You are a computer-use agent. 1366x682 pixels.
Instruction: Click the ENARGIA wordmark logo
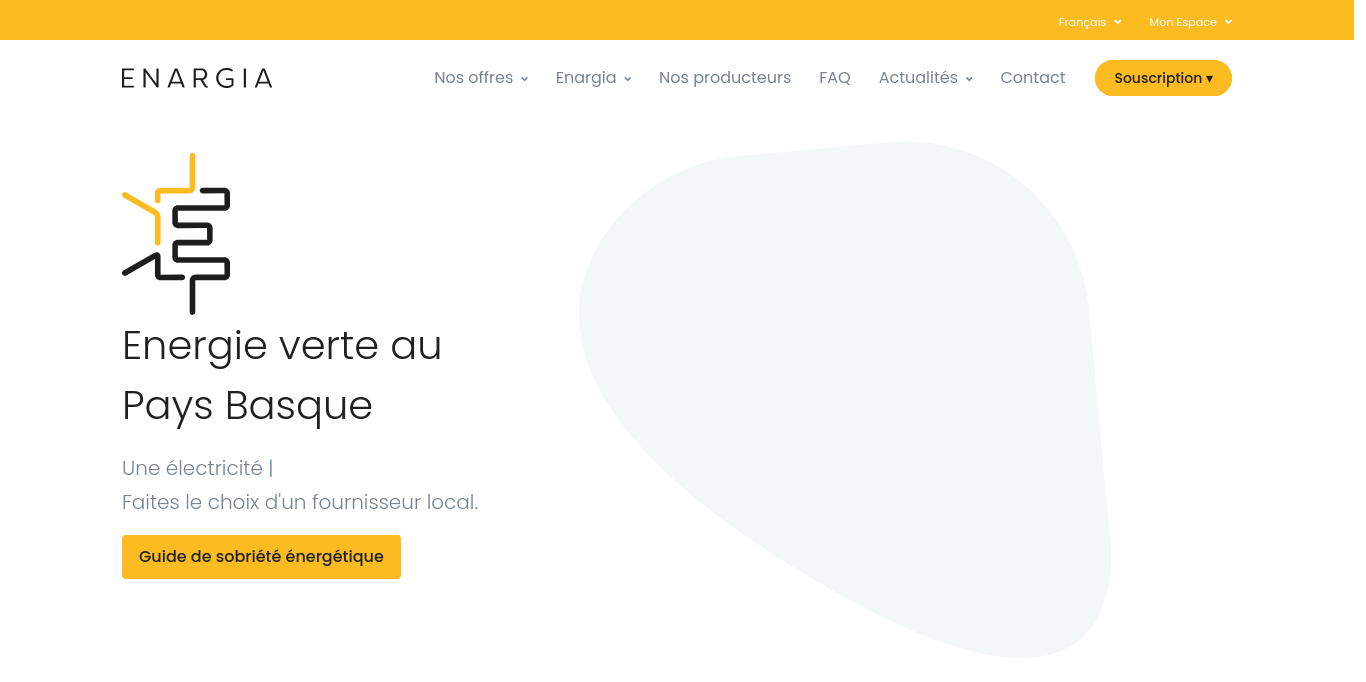(196, 77)
